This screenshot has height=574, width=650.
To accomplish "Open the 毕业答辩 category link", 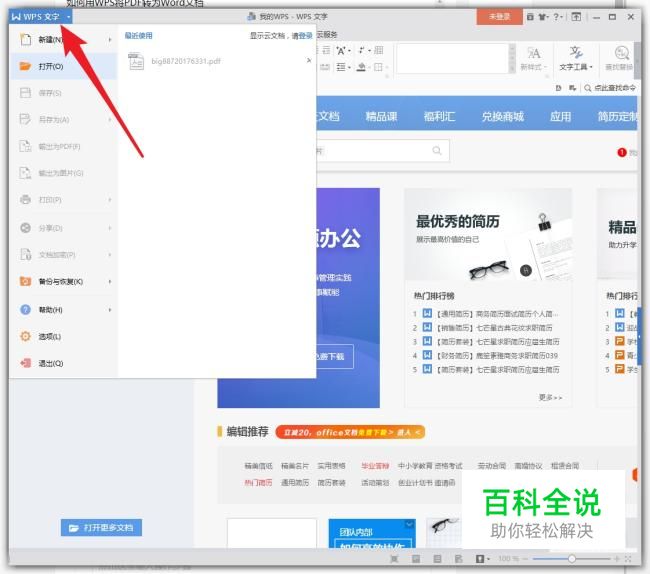I will [x=375, y=466].
